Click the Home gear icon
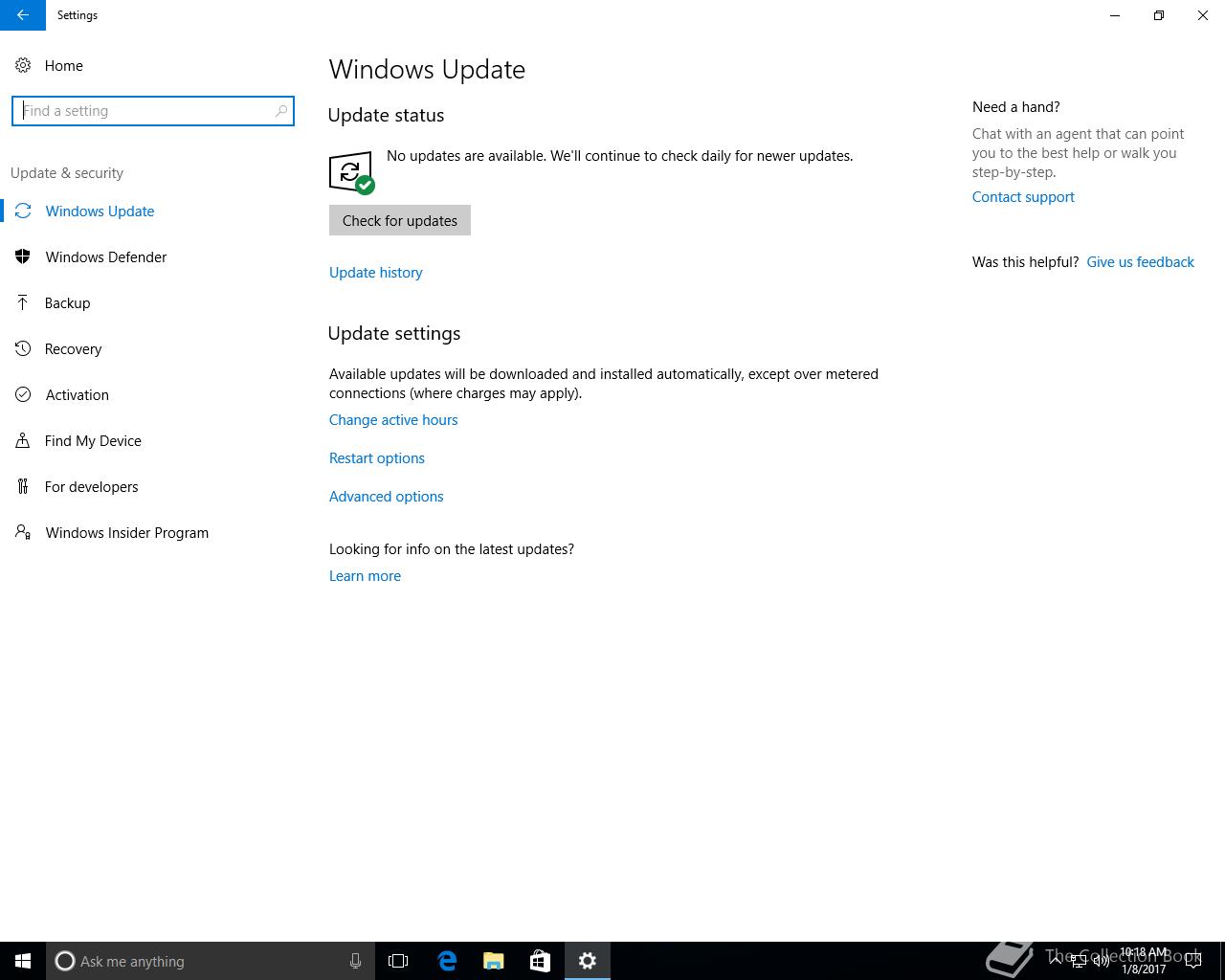This screenshot has width=1225, height=980. (23, 65)
